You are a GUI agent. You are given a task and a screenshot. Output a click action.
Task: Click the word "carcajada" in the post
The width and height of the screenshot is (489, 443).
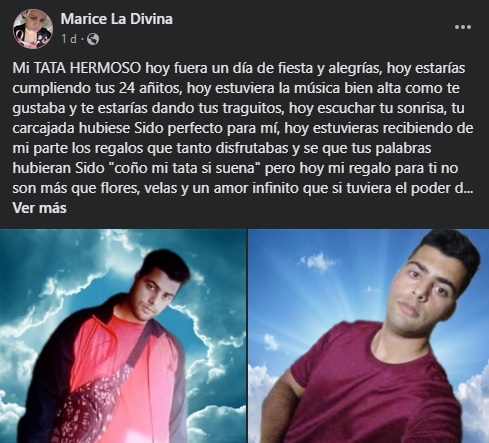(44, 128)
